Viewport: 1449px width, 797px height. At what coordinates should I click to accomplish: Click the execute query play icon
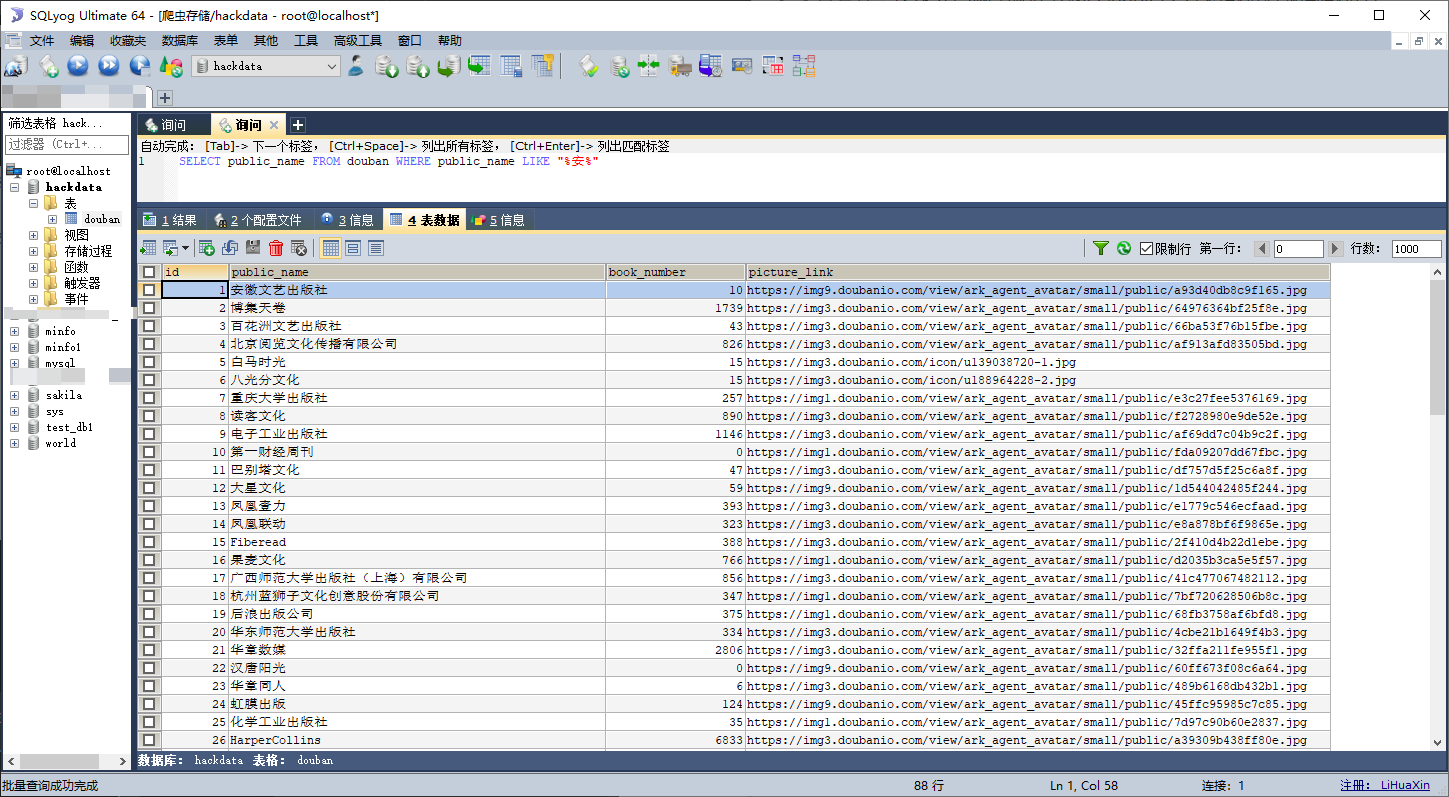[78, 66]
